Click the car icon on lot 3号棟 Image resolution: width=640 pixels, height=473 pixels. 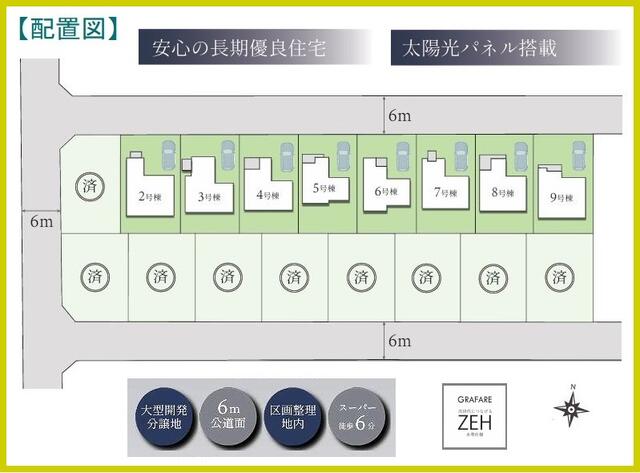pyautogui.click(x=228, y=155)
